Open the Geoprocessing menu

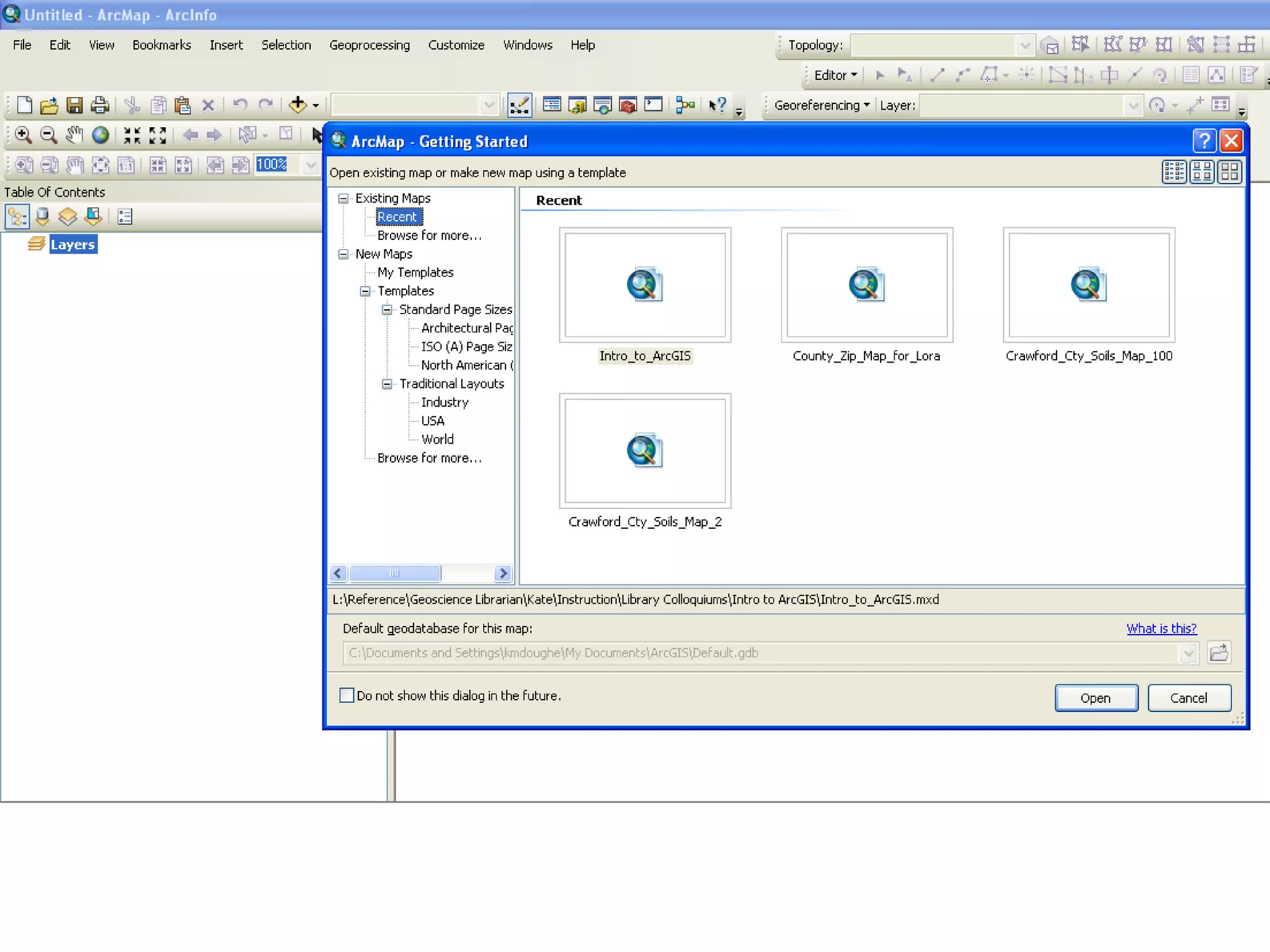(x=369, y=45)
